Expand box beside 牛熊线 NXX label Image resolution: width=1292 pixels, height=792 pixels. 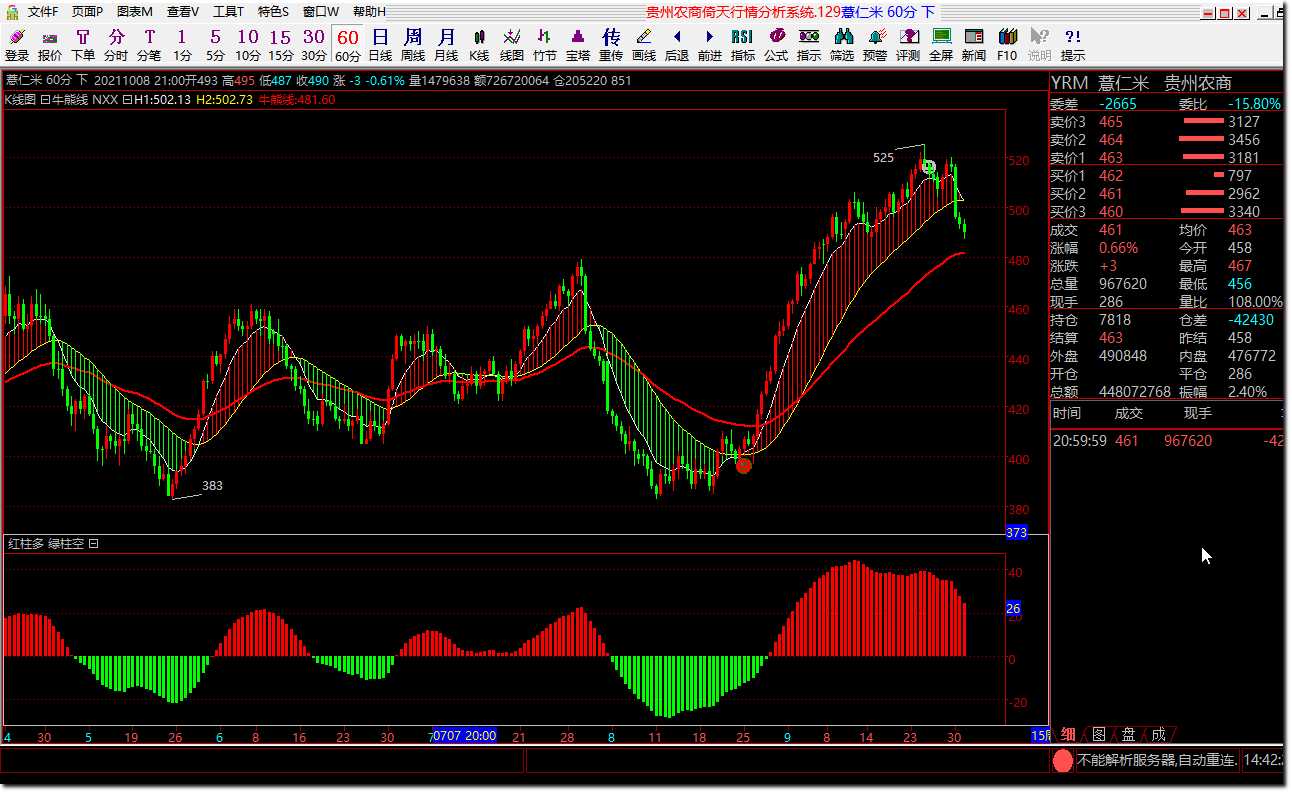click(x=45, y=100)
